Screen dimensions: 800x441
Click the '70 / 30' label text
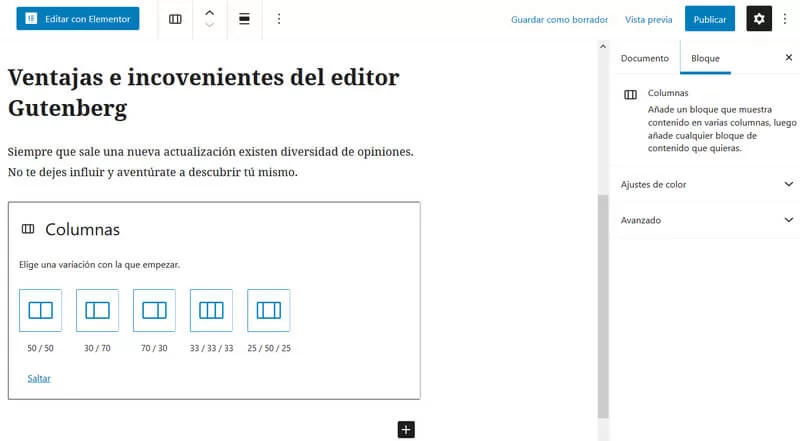tap(154, 348)
